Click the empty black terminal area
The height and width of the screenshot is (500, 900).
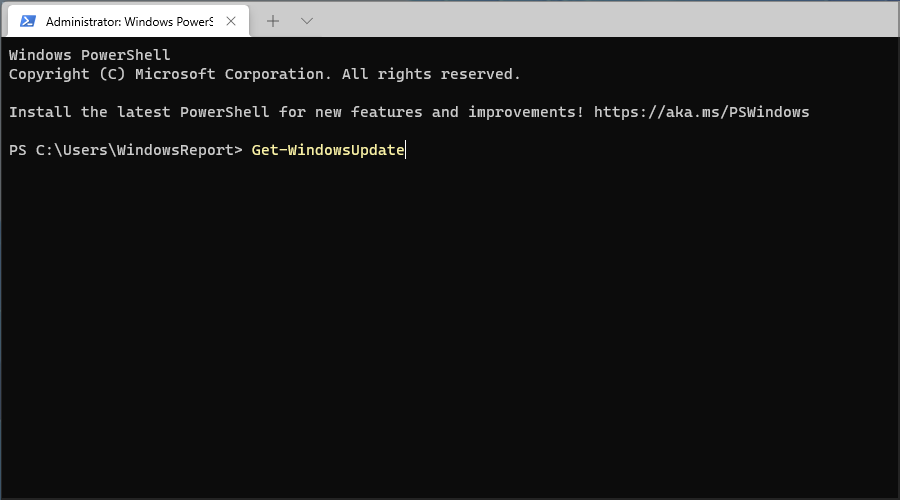(x=450, y=330)
